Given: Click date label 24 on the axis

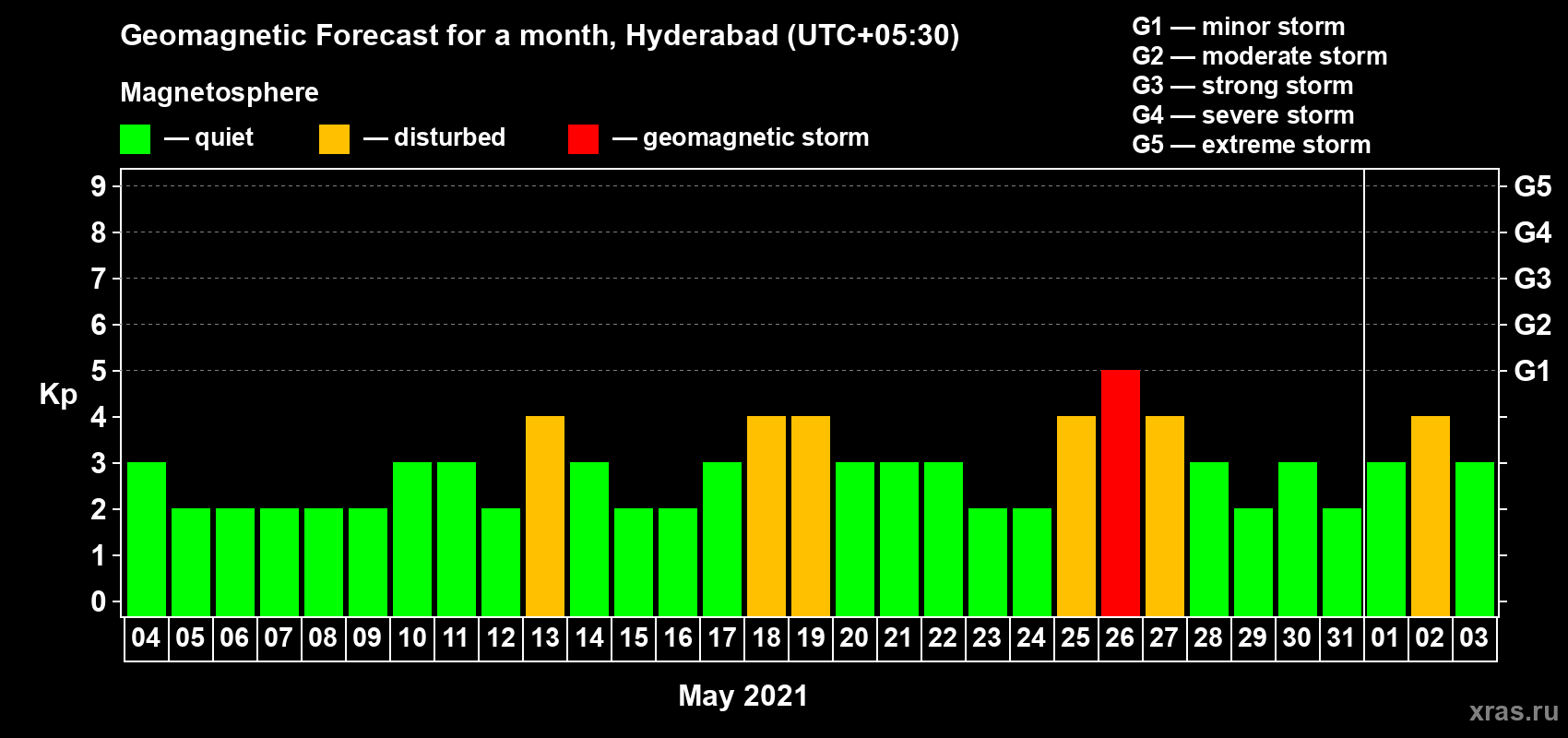Looking at the screenshot, I should click(x=1031, y=638).
